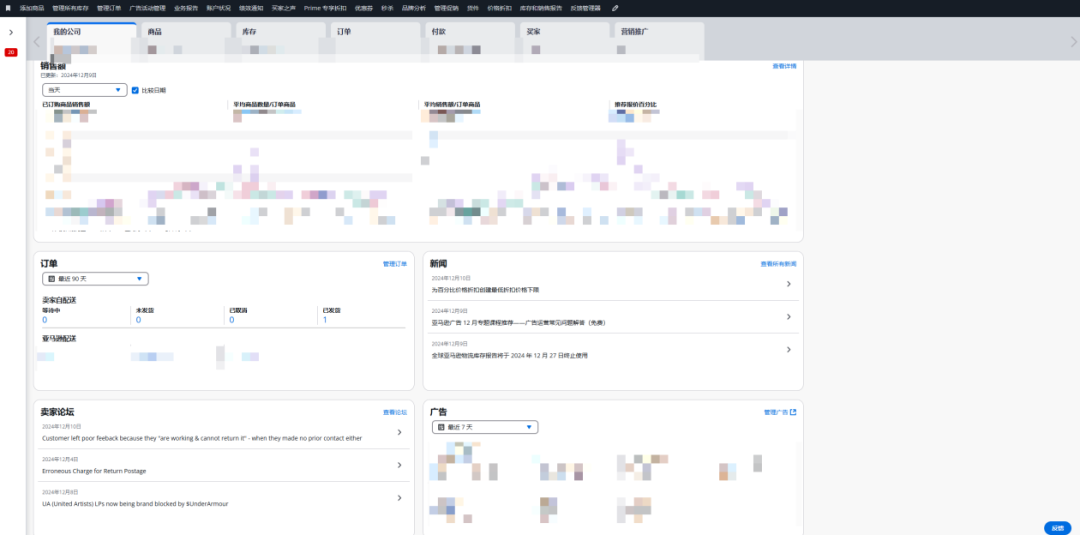Image resolution: width=1080 pixels, height=535 pixels.
Task: Open 秒杀 in the top bar
Action: click(x=387, y=8)
